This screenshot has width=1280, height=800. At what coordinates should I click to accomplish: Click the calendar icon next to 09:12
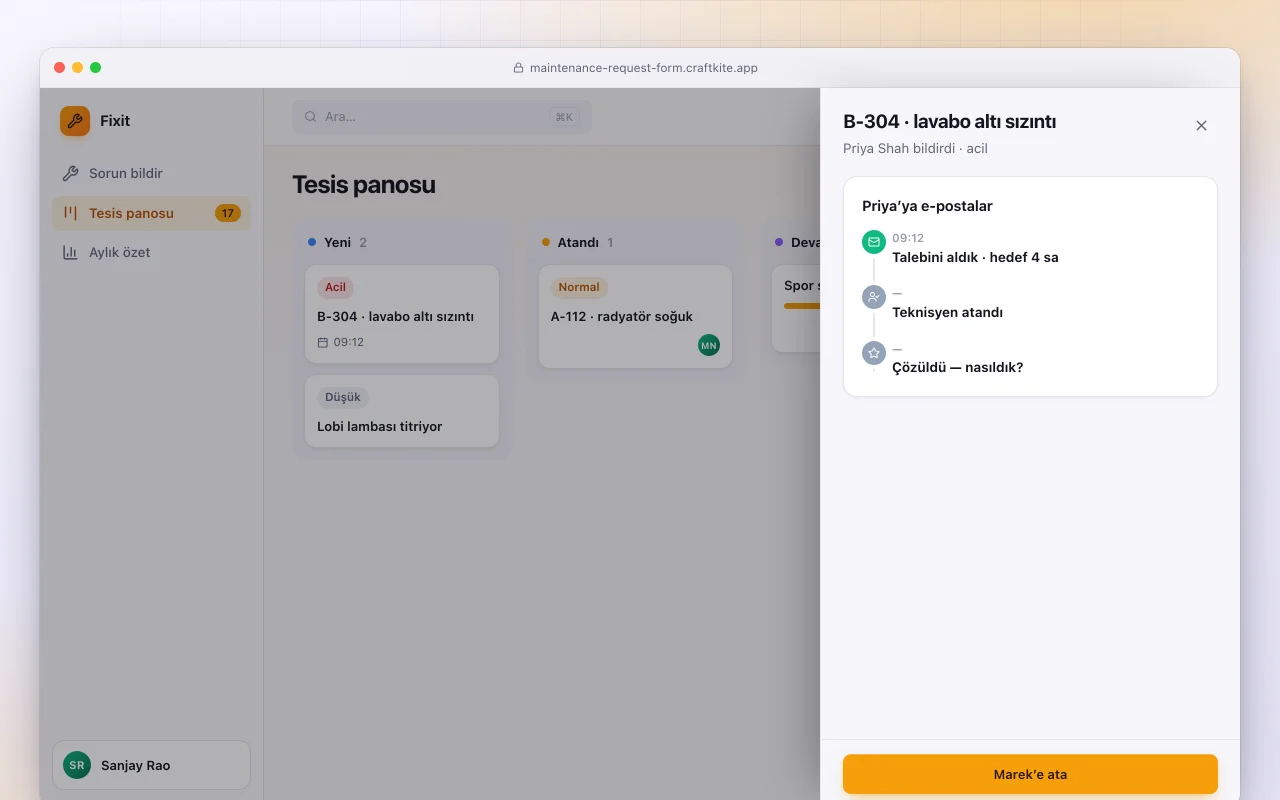[x=323, y=342]
